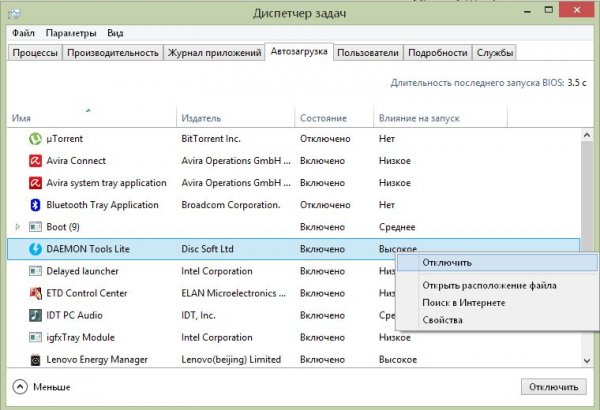Select the IDT PC Audio row name
The height and width of the screenshot is (410, 600).
(74, 315)
